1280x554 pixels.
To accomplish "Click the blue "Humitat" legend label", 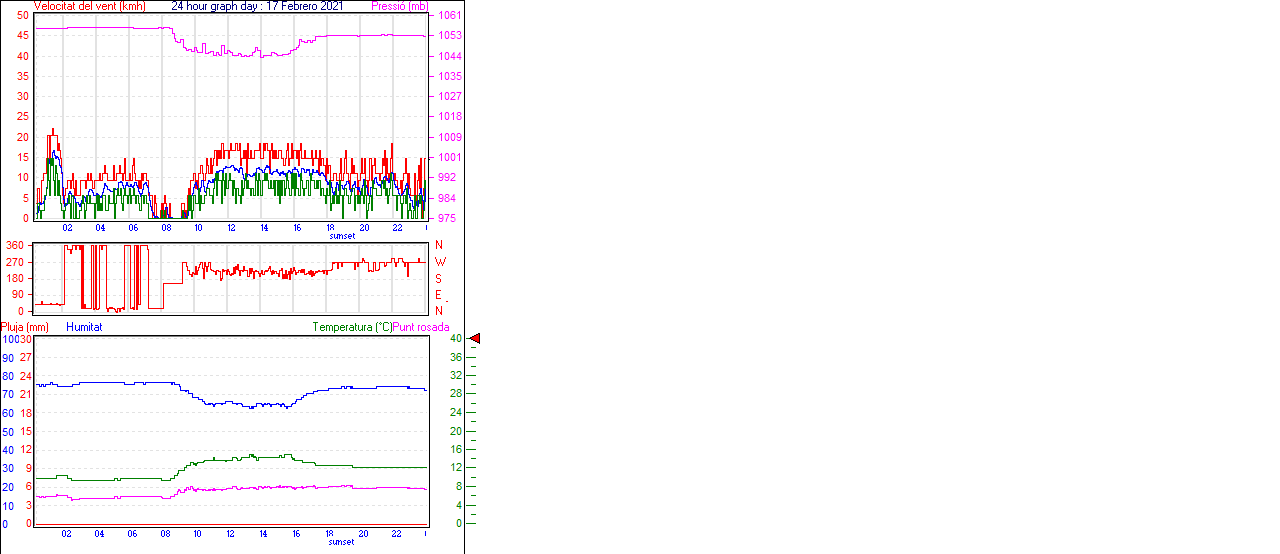I will pos(84,327).
